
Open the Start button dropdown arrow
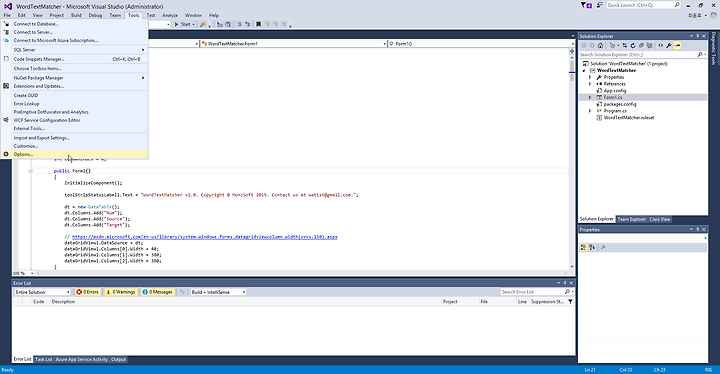point(193,24)
